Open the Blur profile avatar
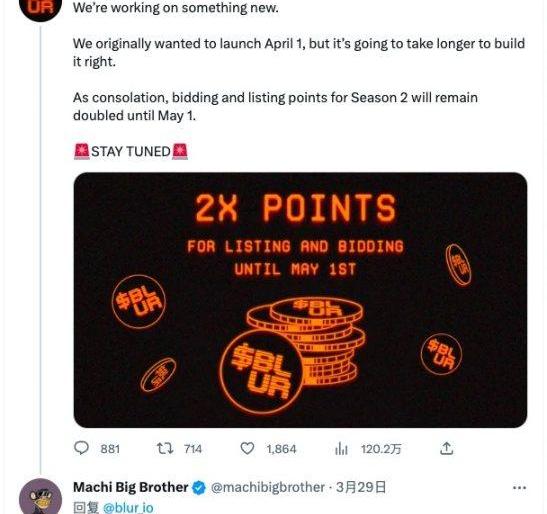547x514 pixels. [x=40, y=9]
